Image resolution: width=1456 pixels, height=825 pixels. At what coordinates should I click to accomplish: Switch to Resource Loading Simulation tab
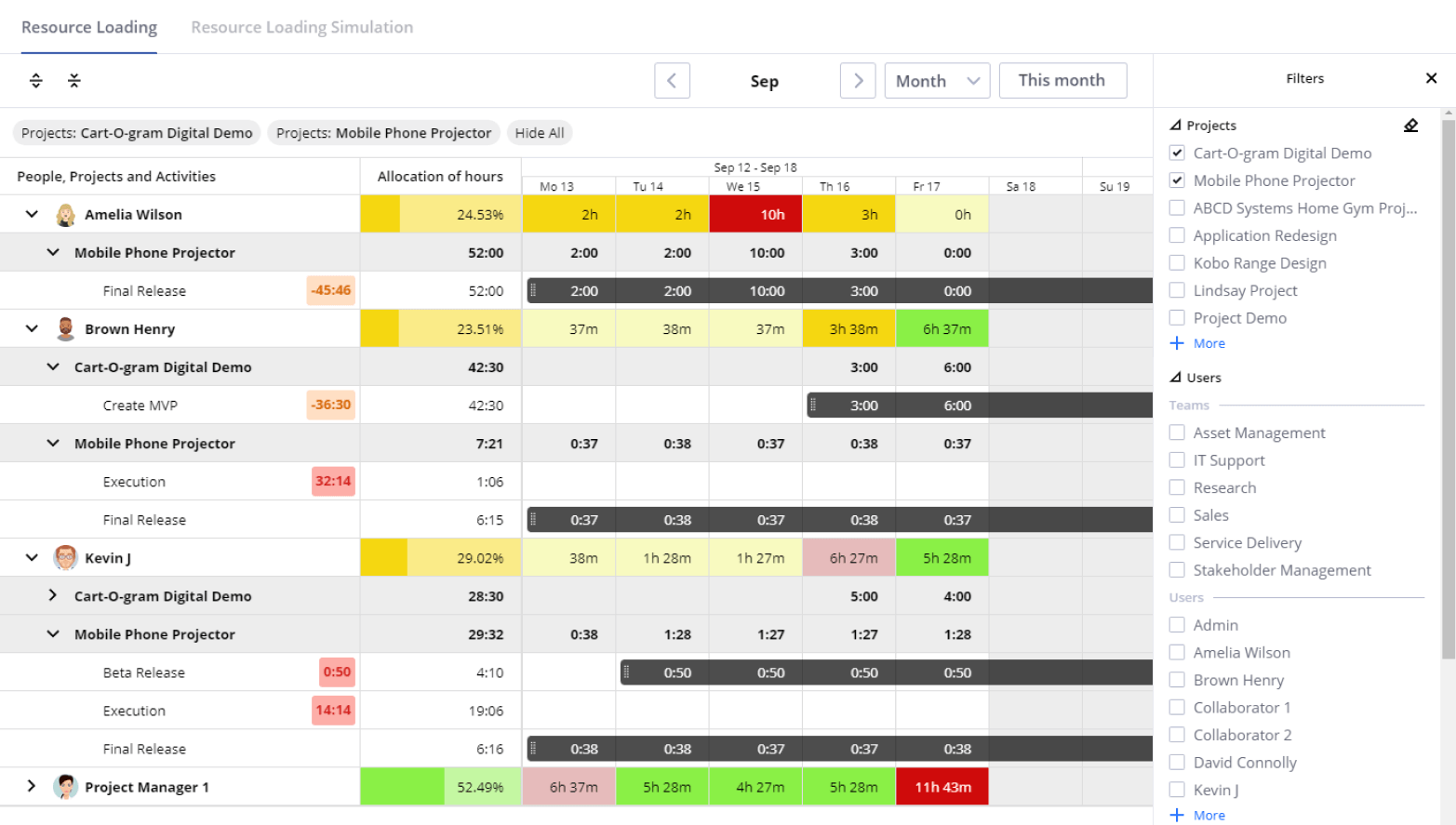(301, 28)
